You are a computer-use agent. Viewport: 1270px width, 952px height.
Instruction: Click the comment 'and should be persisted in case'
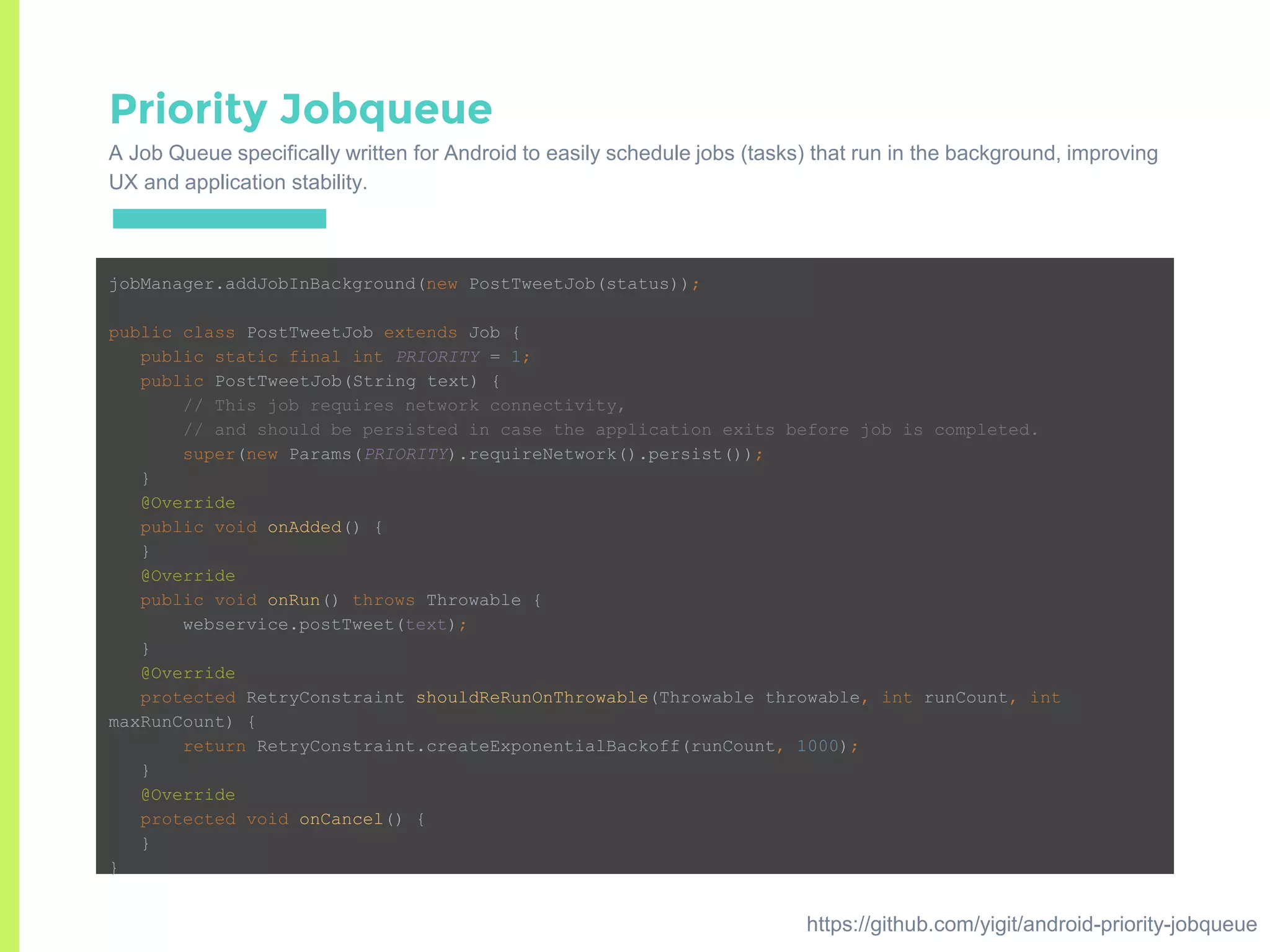pyautogui.click(x=610, y=430)
